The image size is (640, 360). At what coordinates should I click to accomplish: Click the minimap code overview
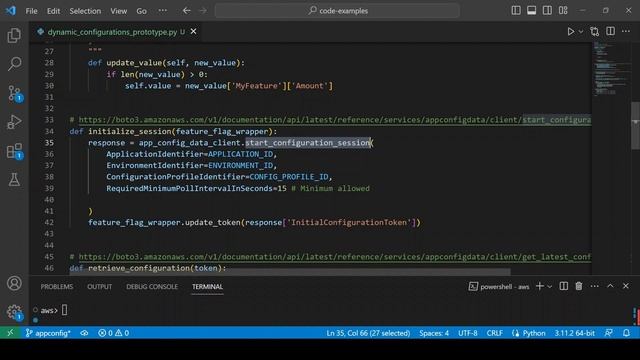point(611,69)
